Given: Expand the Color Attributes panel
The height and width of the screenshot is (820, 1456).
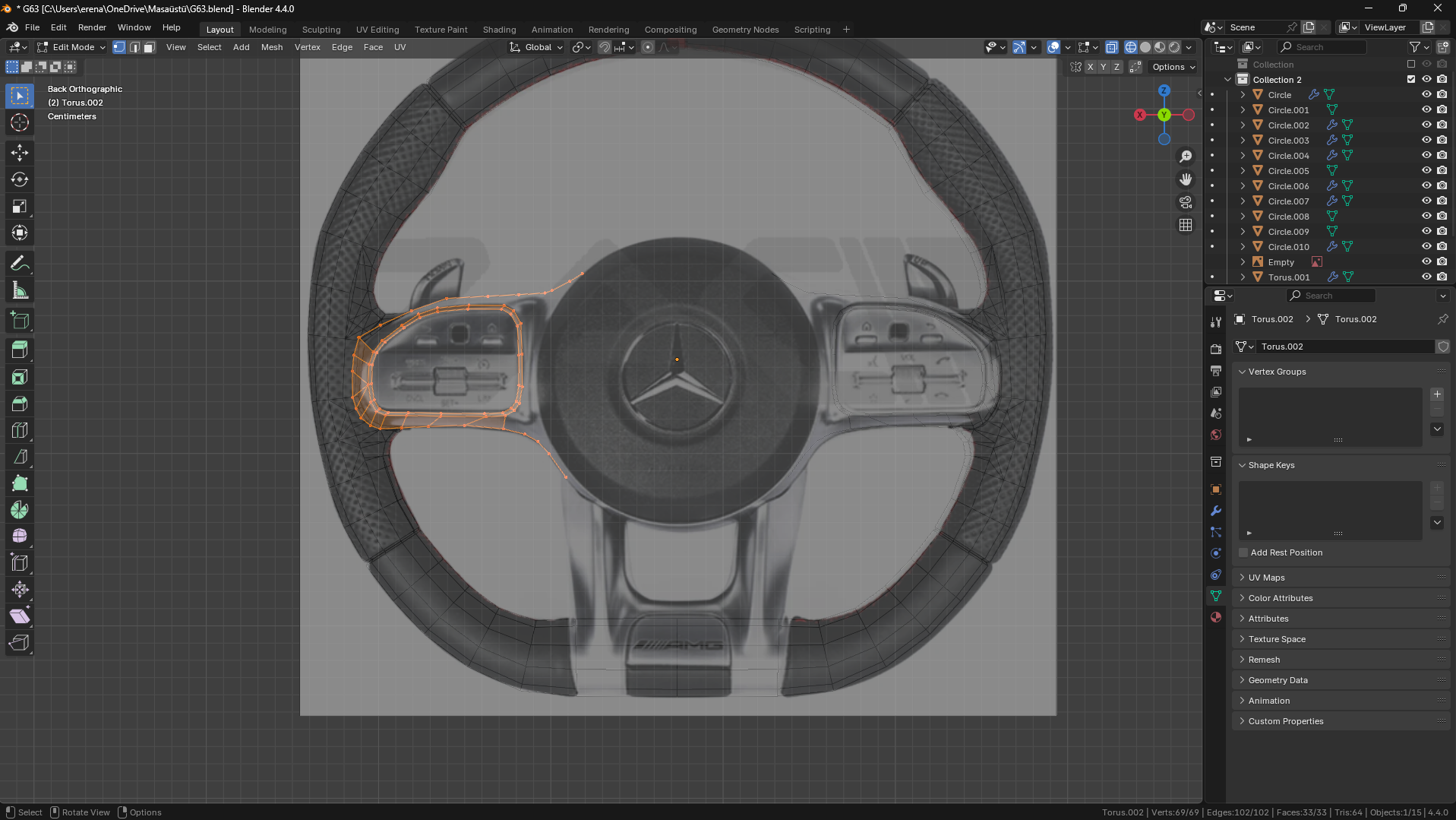Looking at the screenshot, I should coord(1341,598).
